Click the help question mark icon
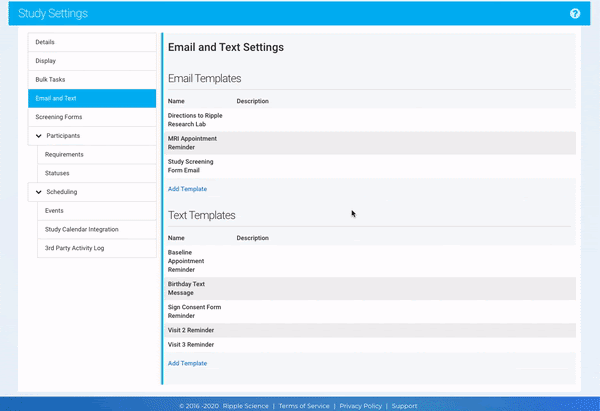Screen dimensions: 600x411 tap(575, 14)
